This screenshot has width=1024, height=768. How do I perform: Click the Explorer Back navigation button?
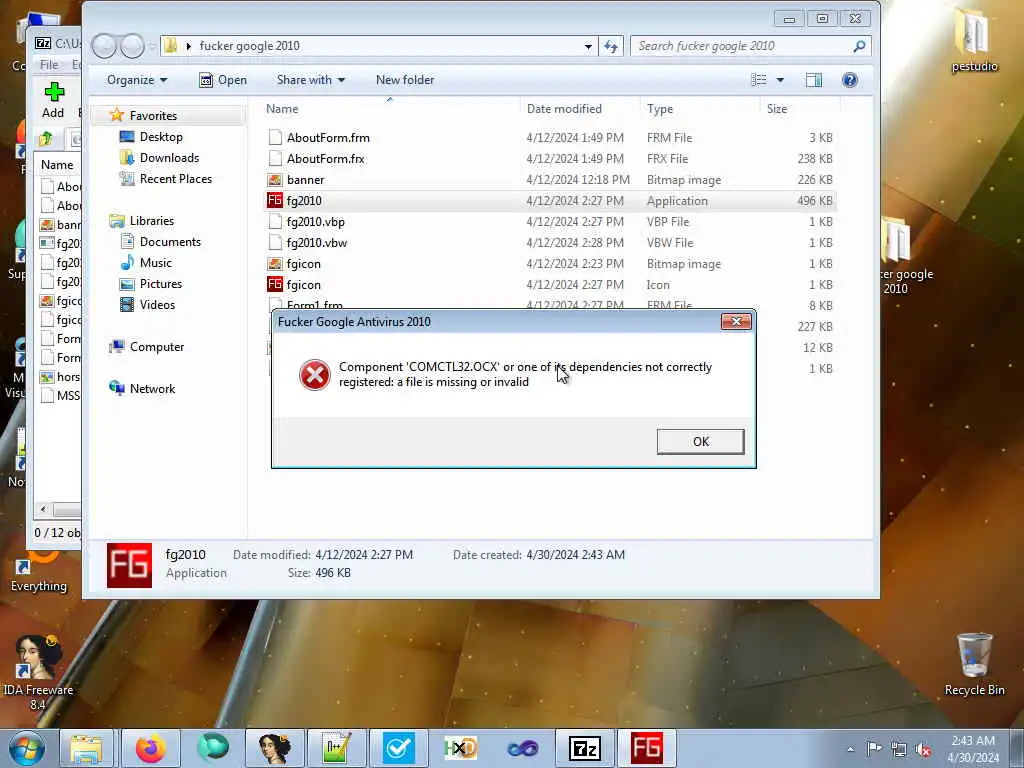(x=104, y=46)
